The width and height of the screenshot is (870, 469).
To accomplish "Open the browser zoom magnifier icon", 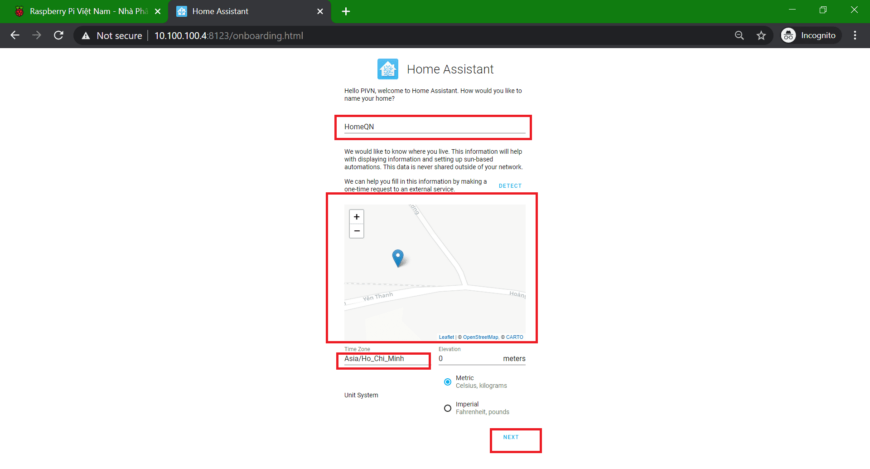I will (x=739, y=35).
